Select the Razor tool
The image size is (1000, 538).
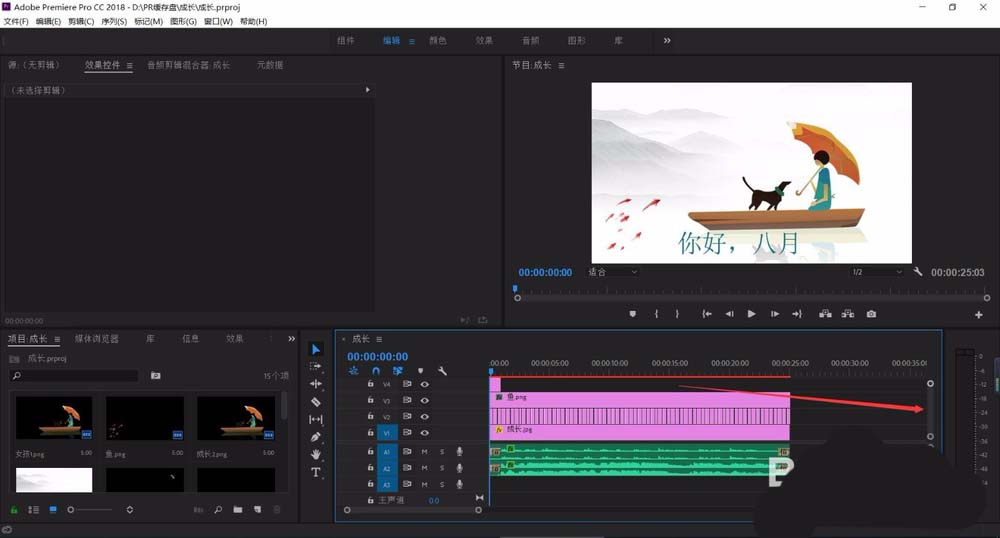point(316,402)
